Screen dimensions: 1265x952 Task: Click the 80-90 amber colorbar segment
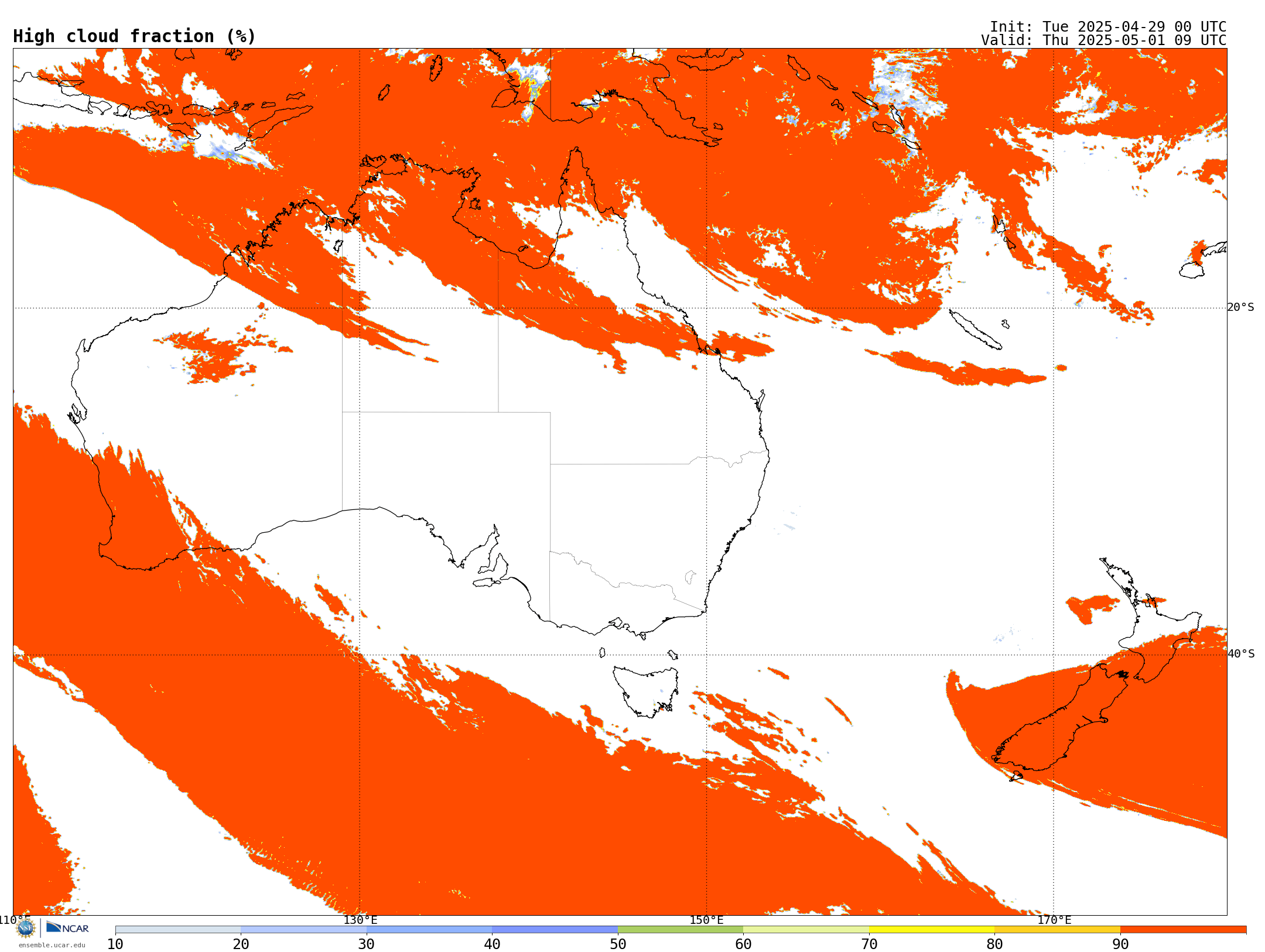[x=1057, y=930]
